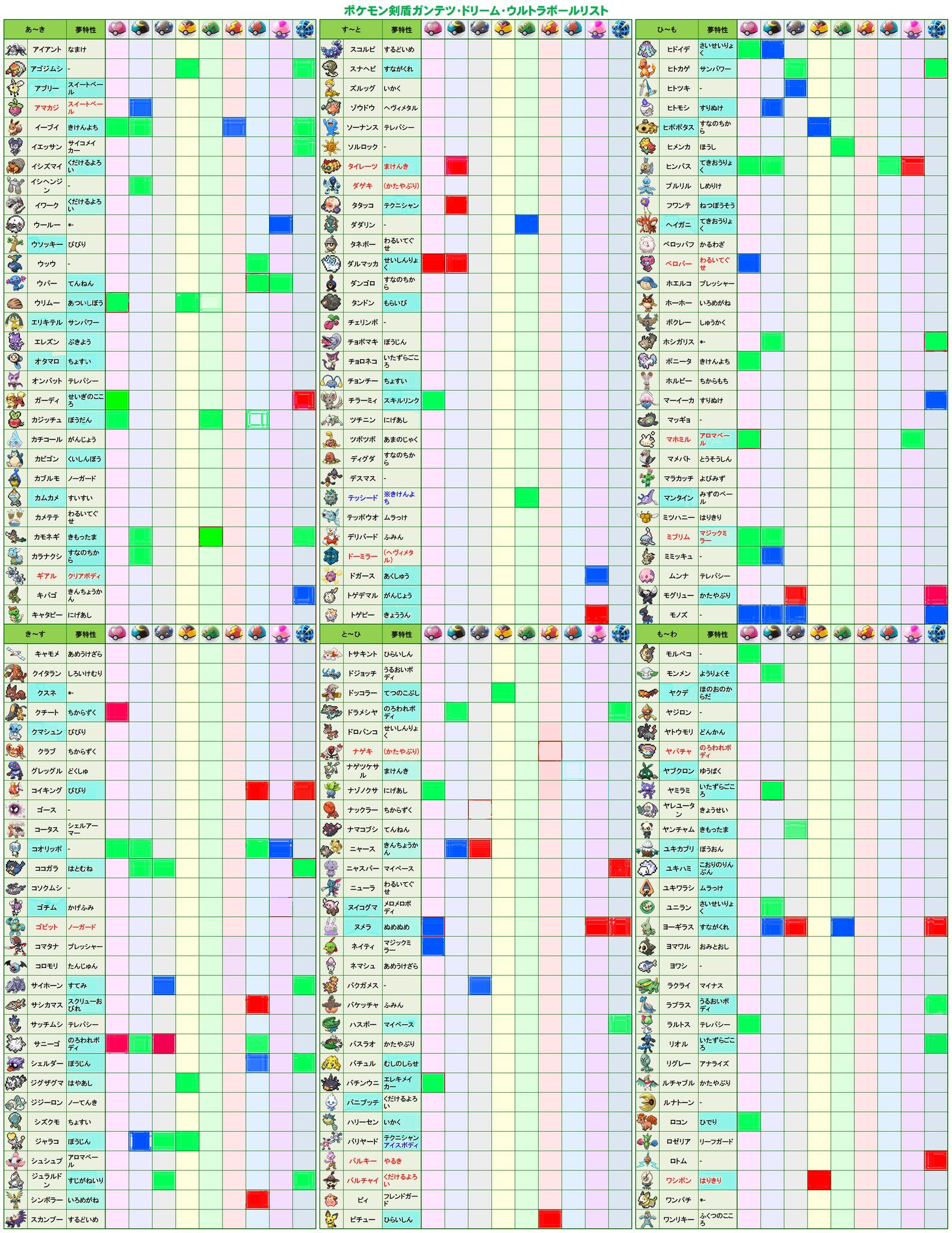Click the あ～き section header
This screenshot has height=1233, width=952.
35,29
